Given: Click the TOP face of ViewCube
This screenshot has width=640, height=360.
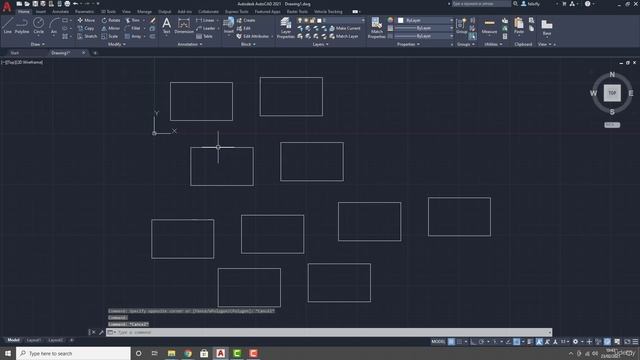Looking at the screenshot, I should 612,93.
